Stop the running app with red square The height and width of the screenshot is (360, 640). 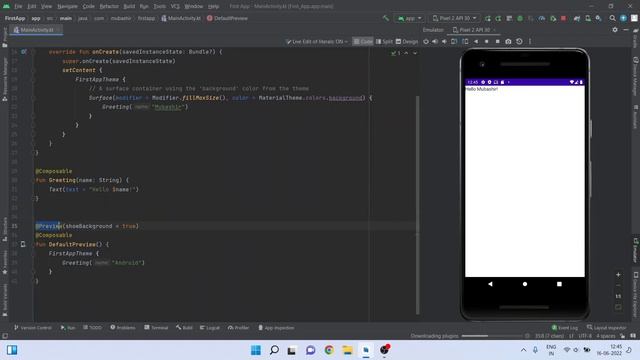tap(564, 18)
